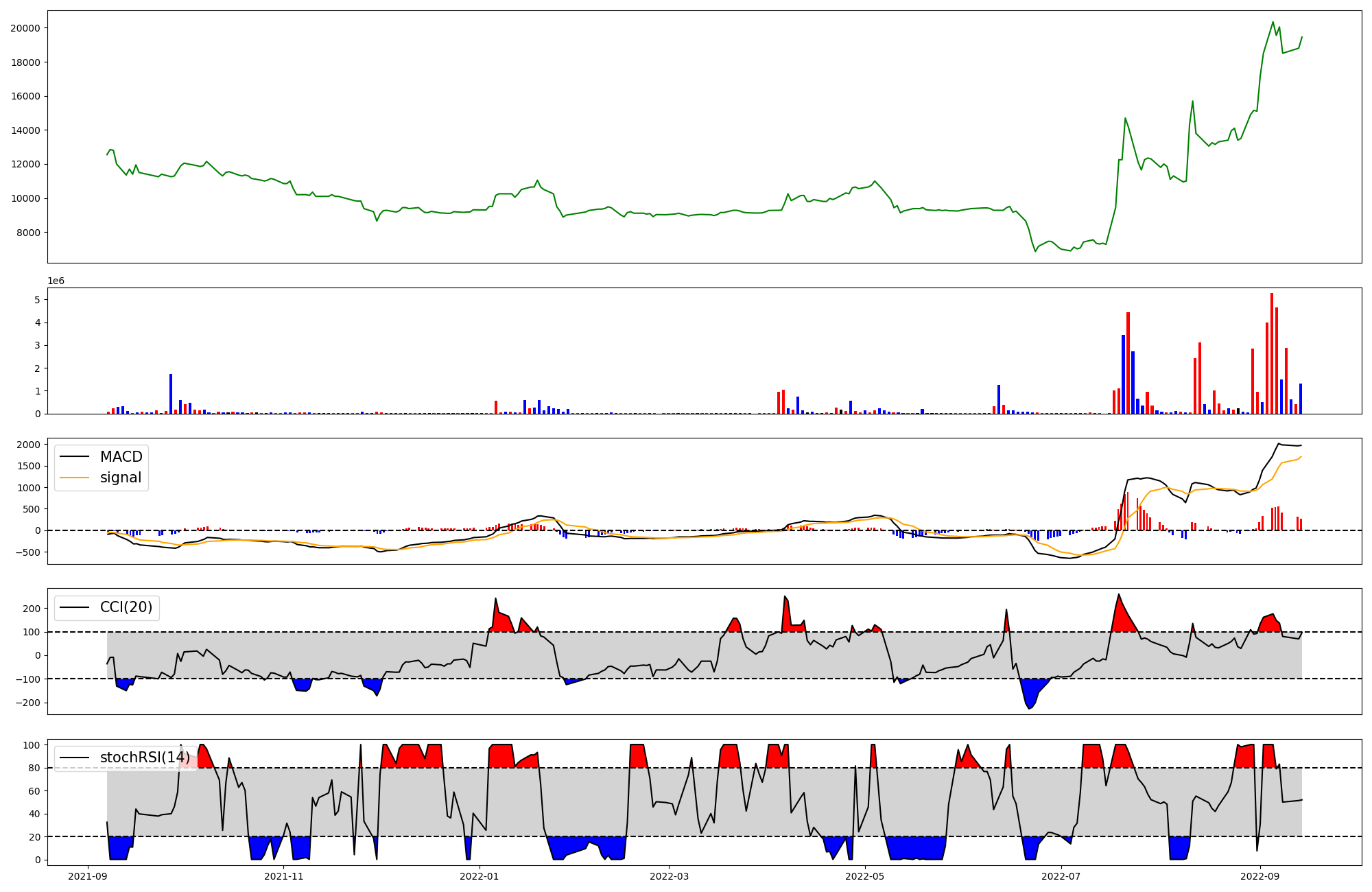Click the black MACD line legend swatch
The height and width of the screenshot is (892, 1372).
[x=74, y=457]
